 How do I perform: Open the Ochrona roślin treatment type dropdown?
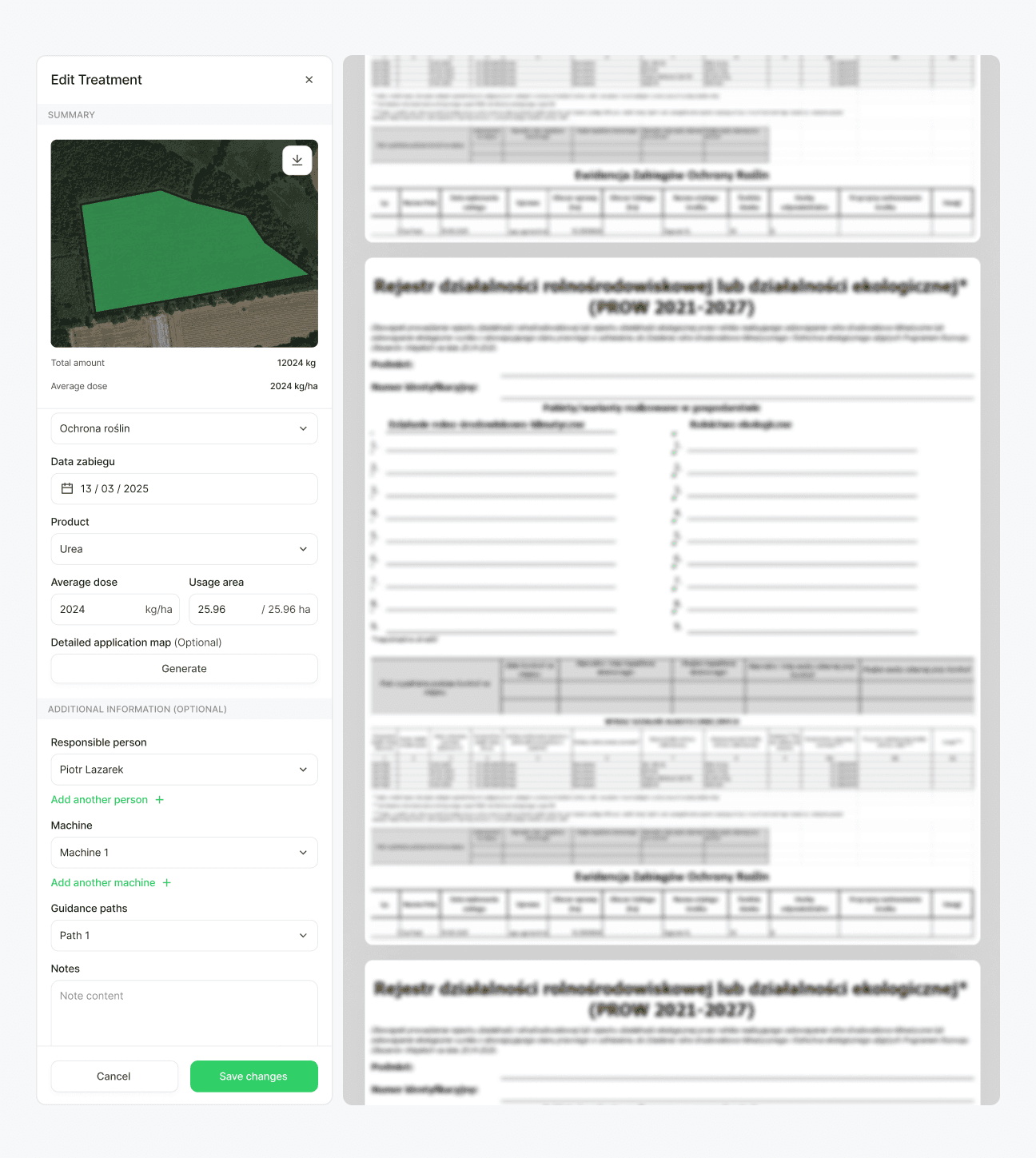[x=184, y=428]
